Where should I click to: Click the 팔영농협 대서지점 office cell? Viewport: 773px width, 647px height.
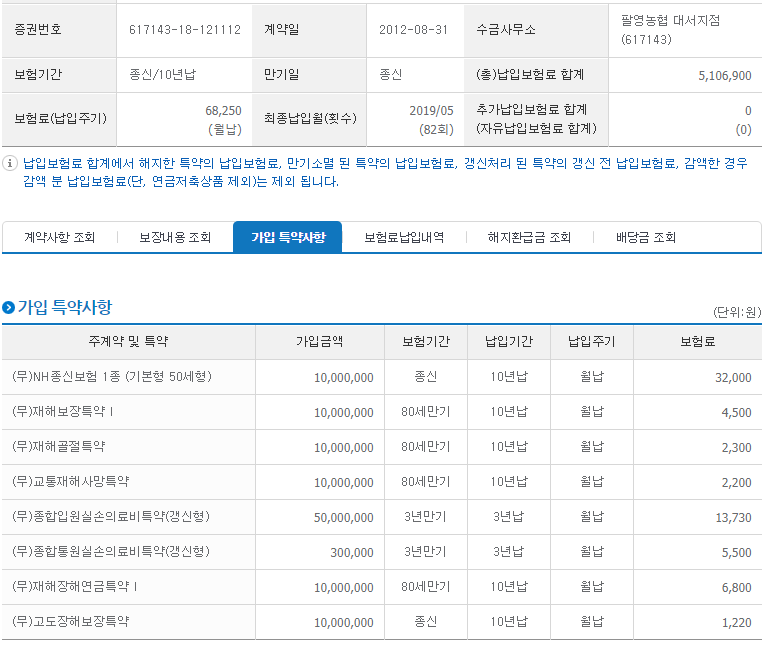[685, 30]
